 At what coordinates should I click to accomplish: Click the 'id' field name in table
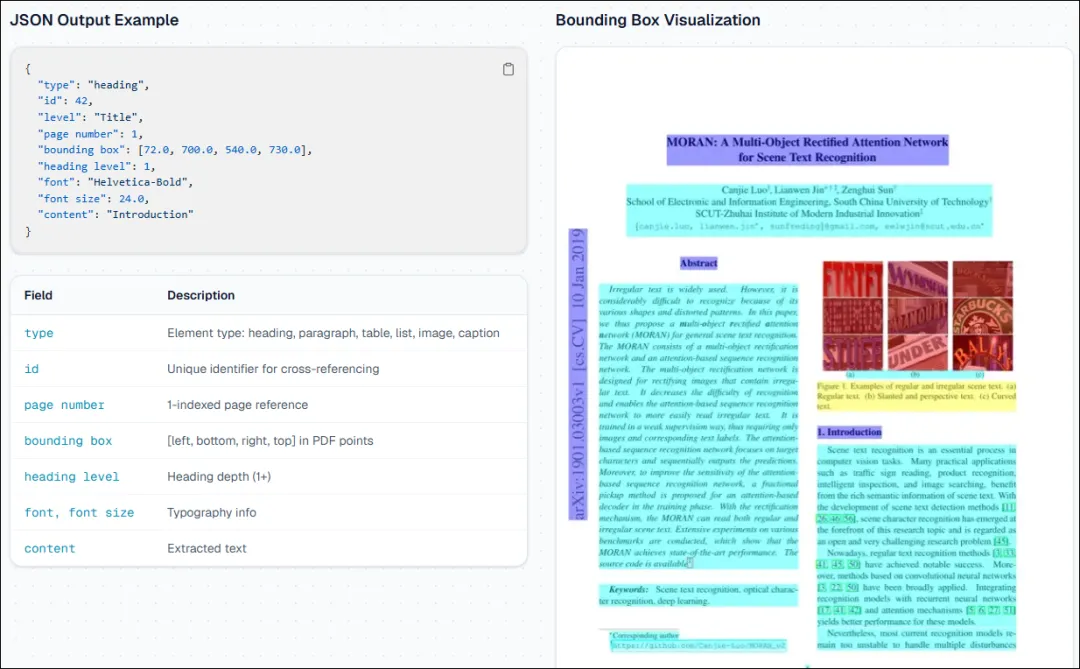click(32, 369)
